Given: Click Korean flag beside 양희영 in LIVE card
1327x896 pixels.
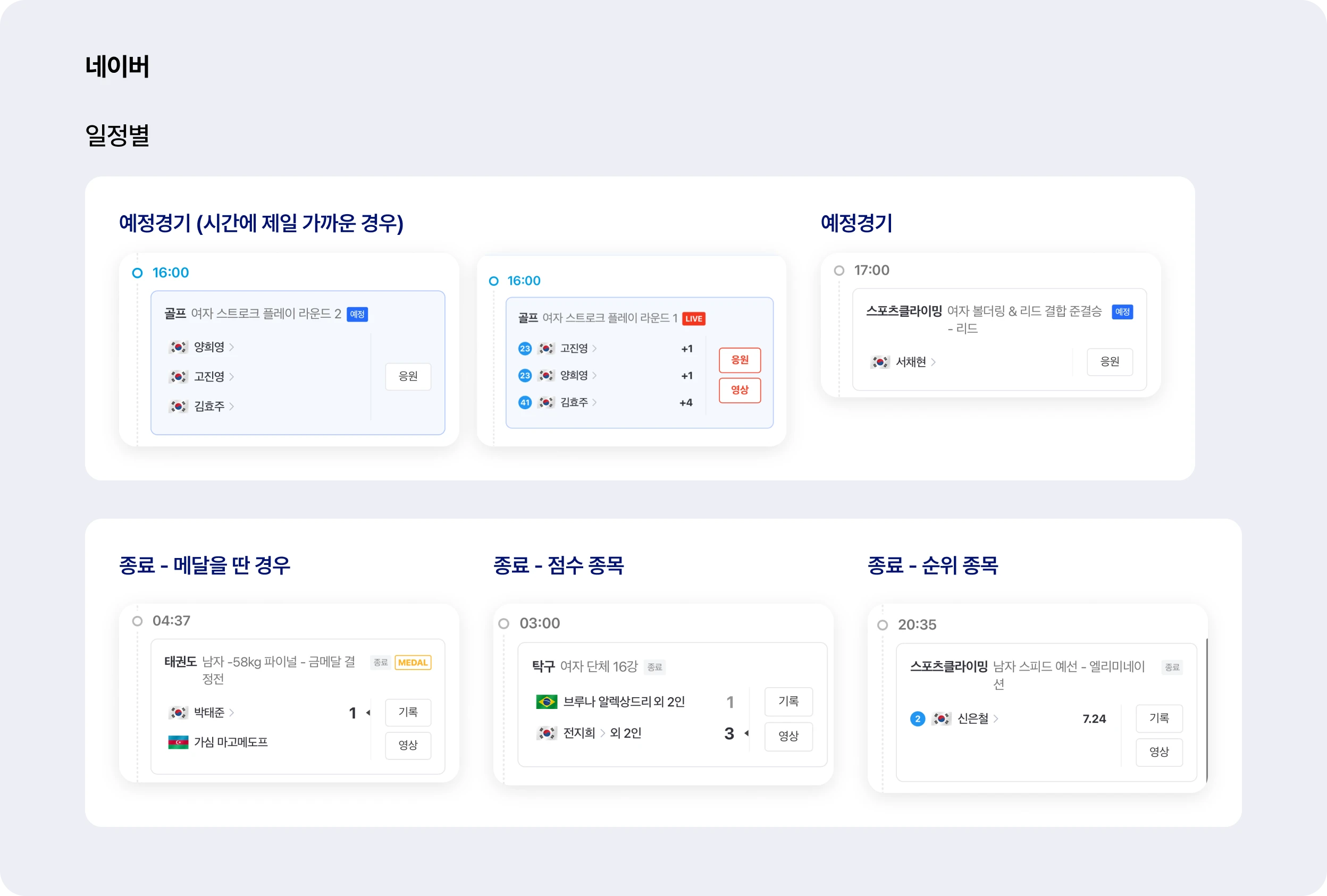Looking at the screenshot, I should point(547,375).
